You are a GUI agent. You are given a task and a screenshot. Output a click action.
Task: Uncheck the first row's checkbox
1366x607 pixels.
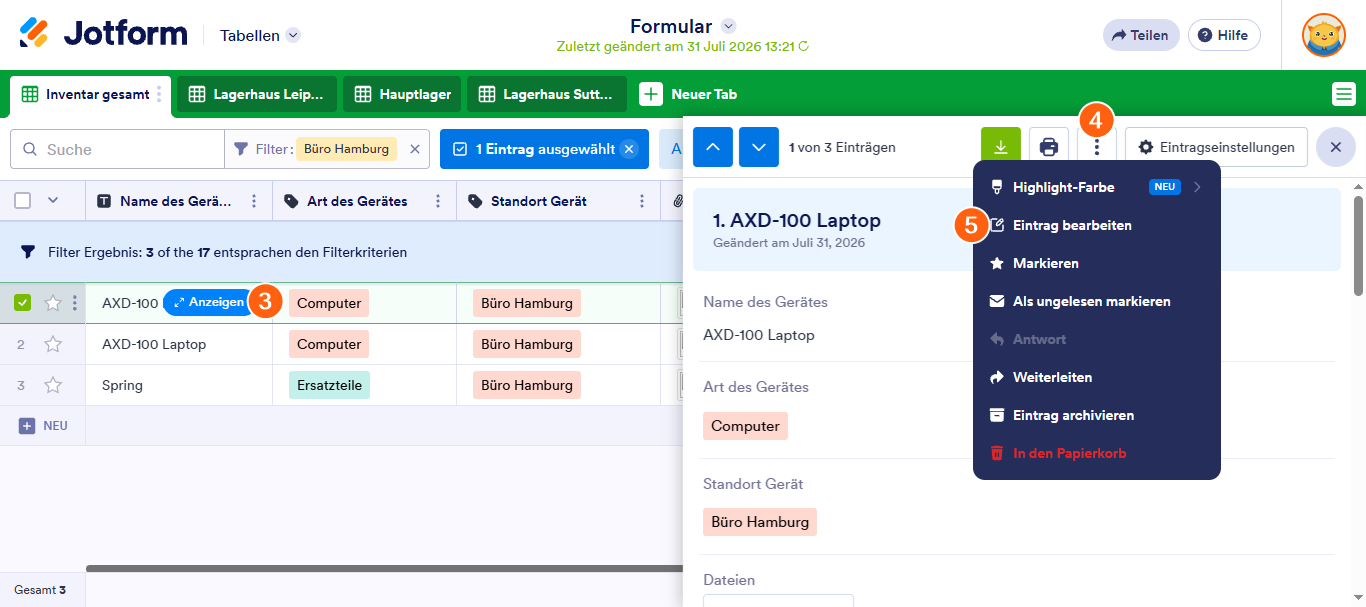23,303
